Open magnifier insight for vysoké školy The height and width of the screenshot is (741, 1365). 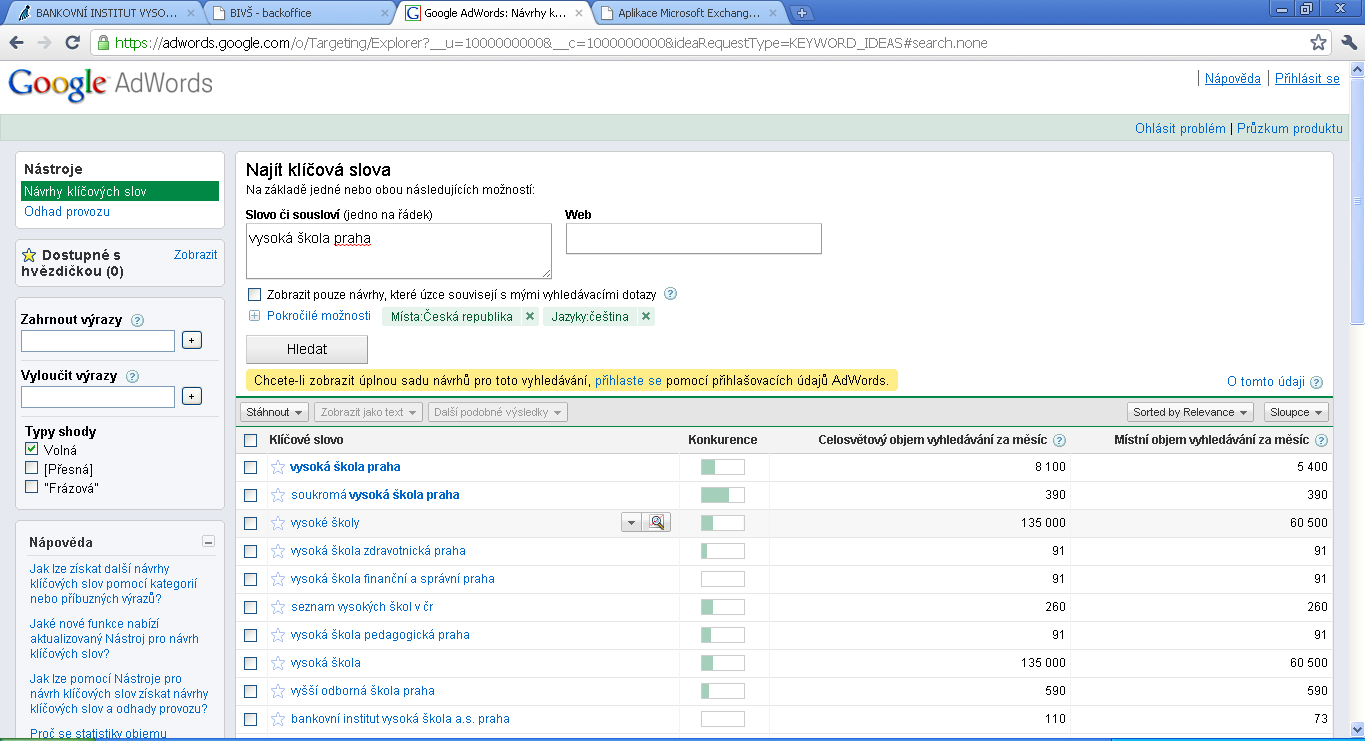(x=657, y=522)
